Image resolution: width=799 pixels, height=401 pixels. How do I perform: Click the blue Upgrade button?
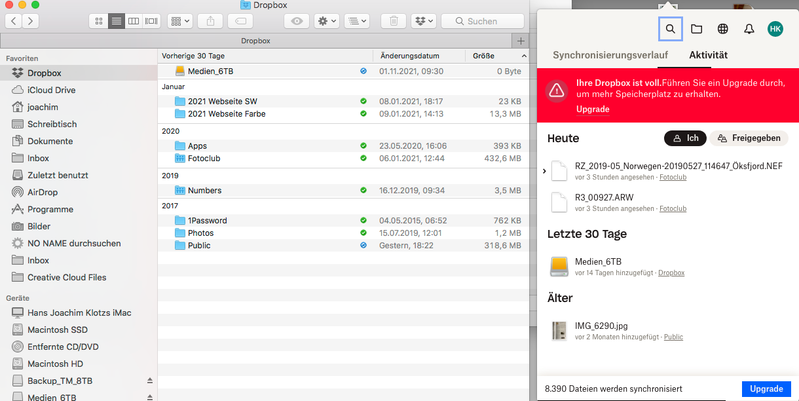click(766, 388)
